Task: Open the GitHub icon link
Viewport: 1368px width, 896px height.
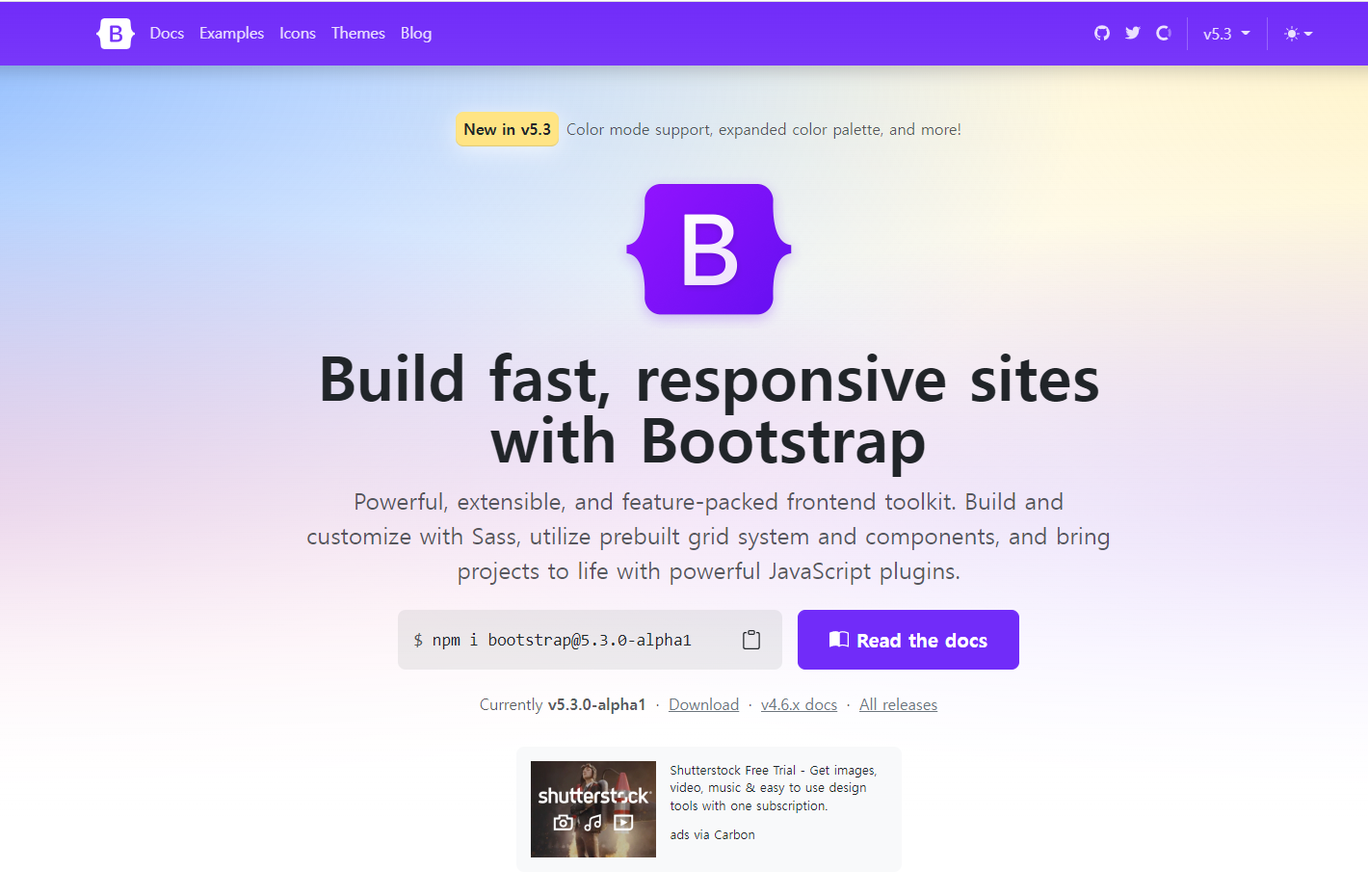Action: [x=1102, y=34]
